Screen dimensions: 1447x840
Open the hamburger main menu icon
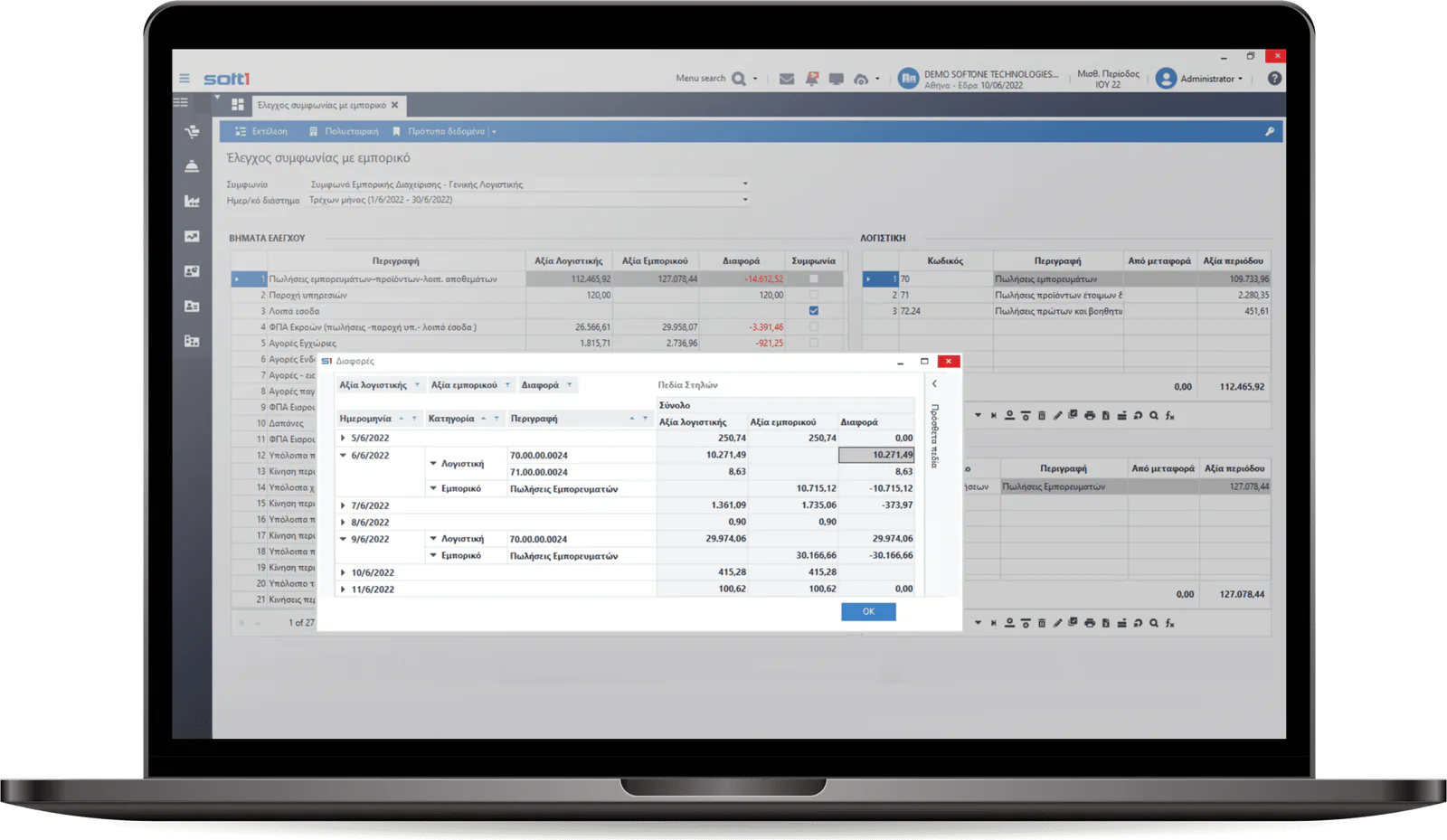coord(184,79)
